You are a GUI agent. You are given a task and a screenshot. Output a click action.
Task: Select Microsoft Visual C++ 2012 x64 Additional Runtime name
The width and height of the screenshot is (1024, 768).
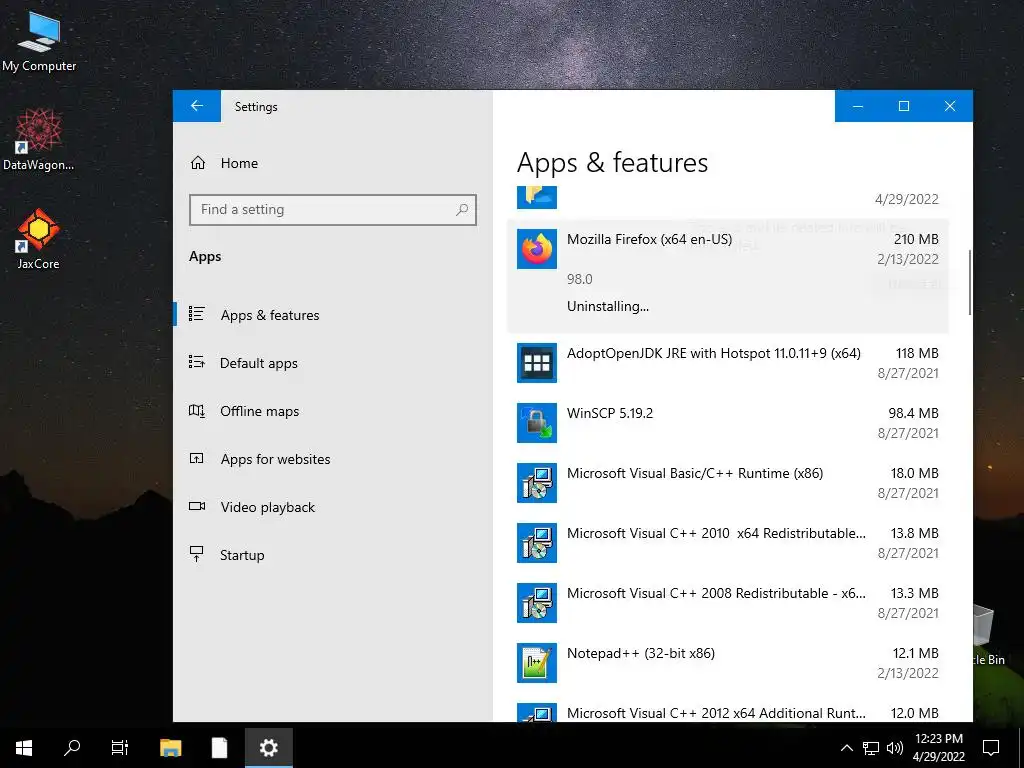[x=716, y=713]
